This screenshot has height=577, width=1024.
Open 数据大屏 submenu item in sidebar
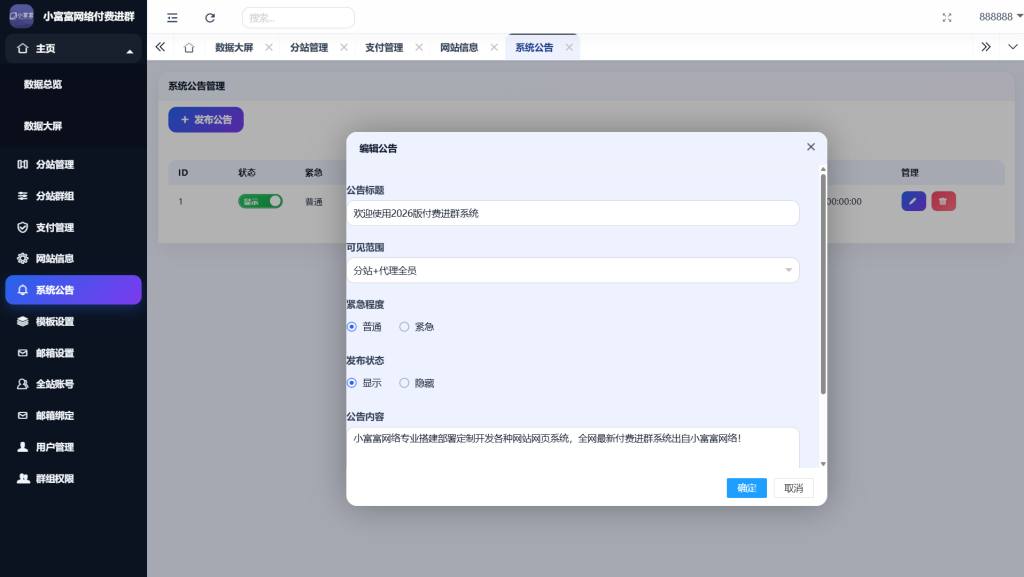pyautogui.click(x=43, y=126)
